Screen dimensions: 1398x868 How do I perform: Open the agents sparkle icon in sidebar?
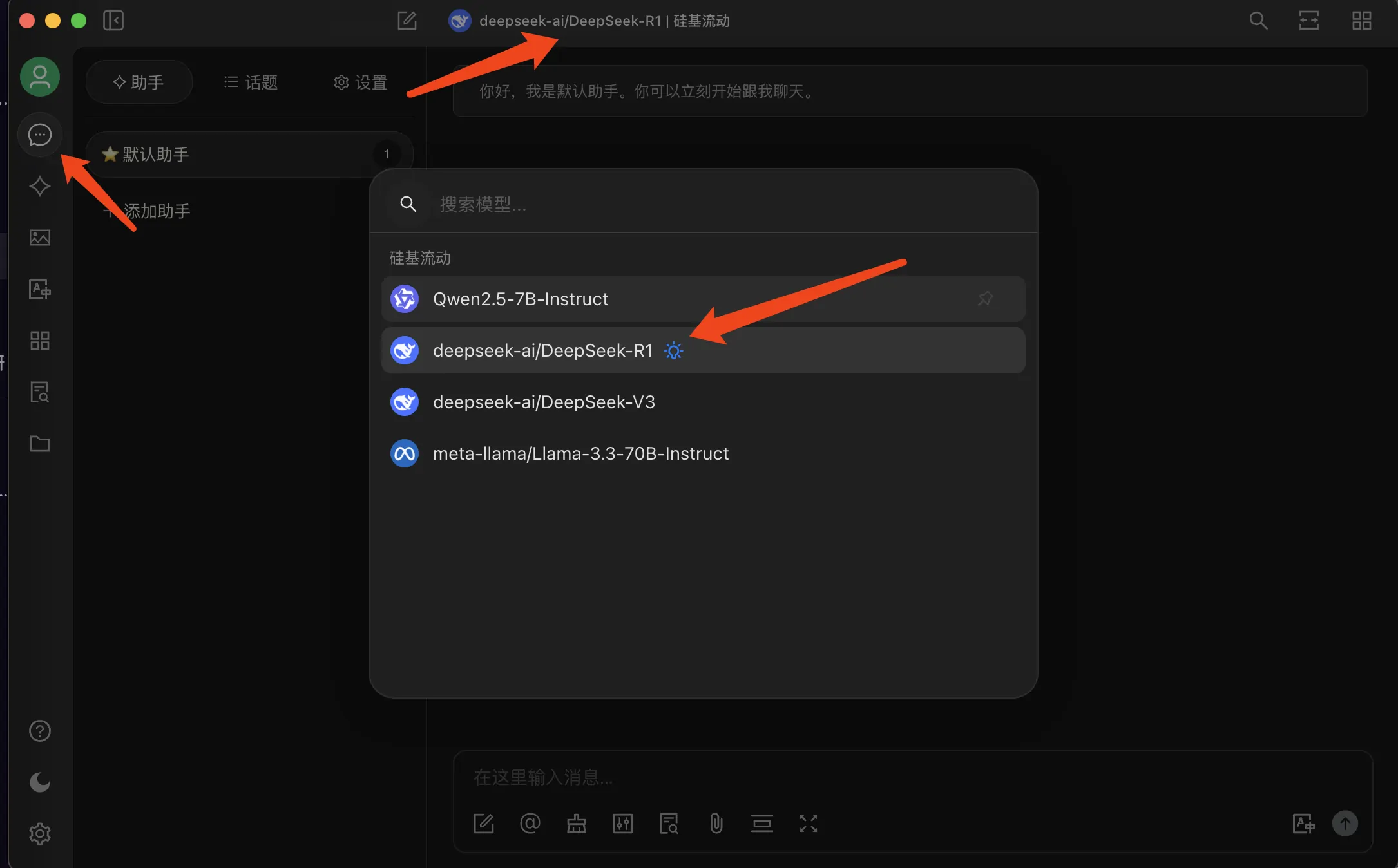point(40,186)
